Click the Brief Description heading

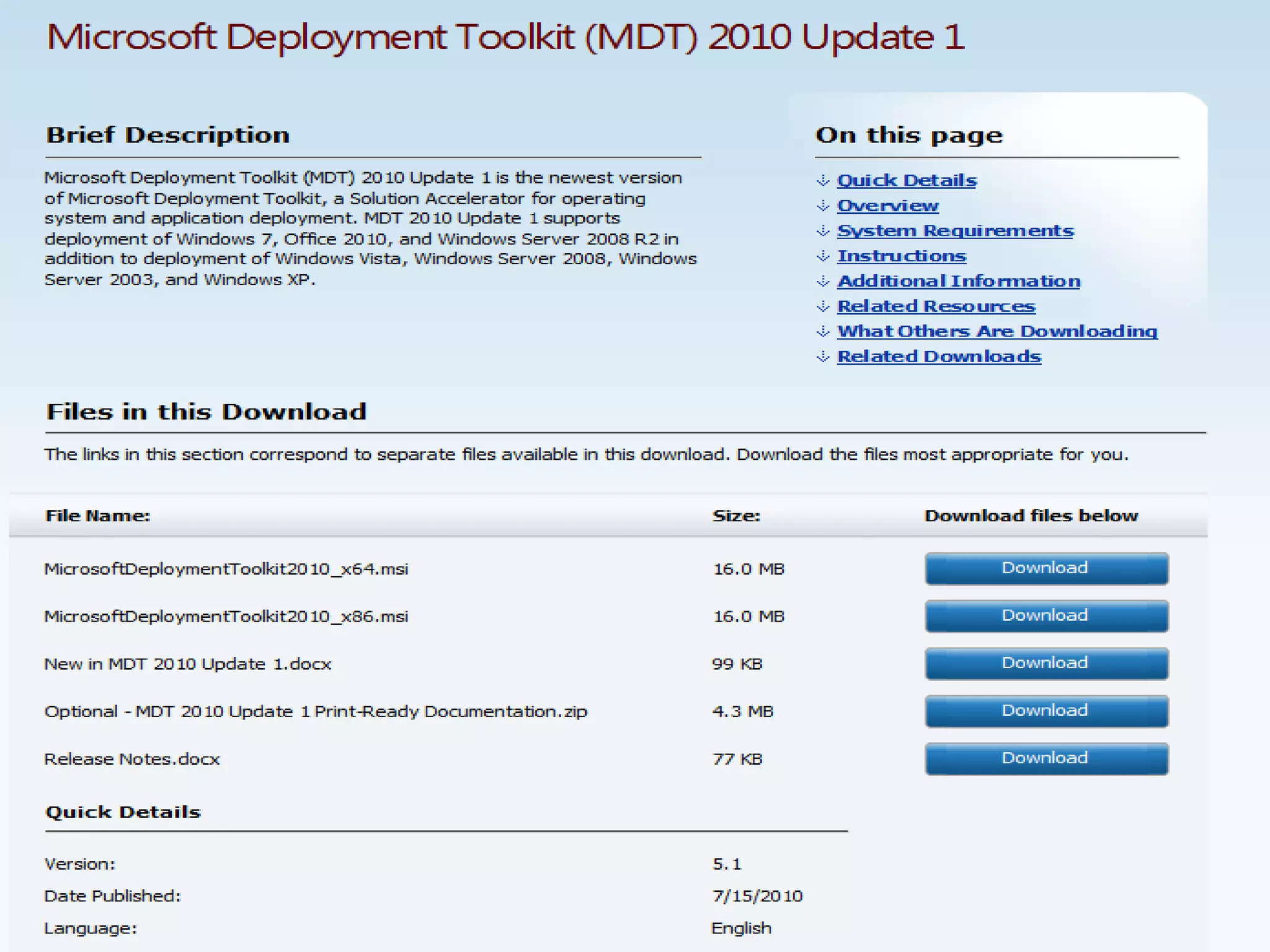coord(168,136)
